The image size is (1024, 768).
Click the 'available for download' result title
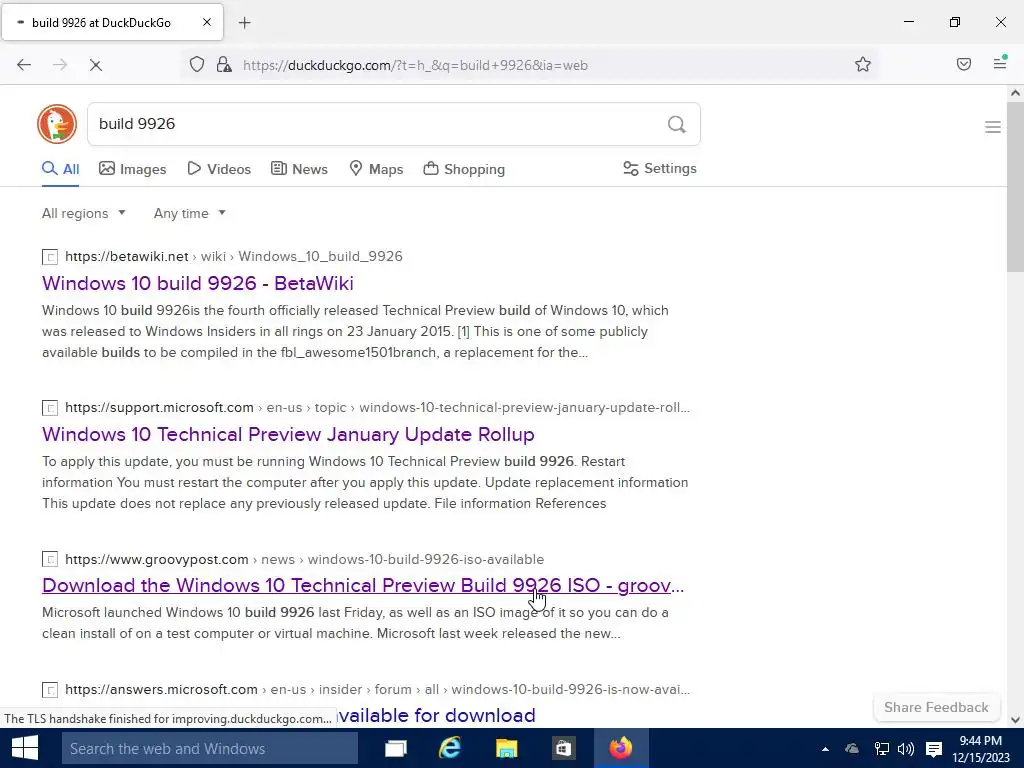437,716
